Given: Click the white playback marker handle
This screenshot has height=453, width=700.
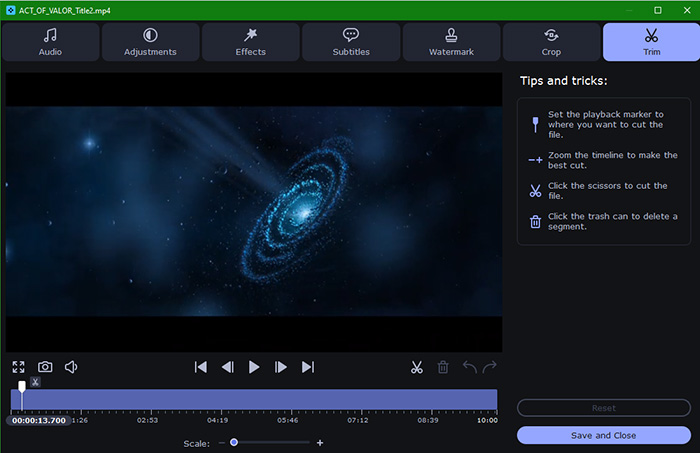Looking at the screenshot, I should (22, 386).
